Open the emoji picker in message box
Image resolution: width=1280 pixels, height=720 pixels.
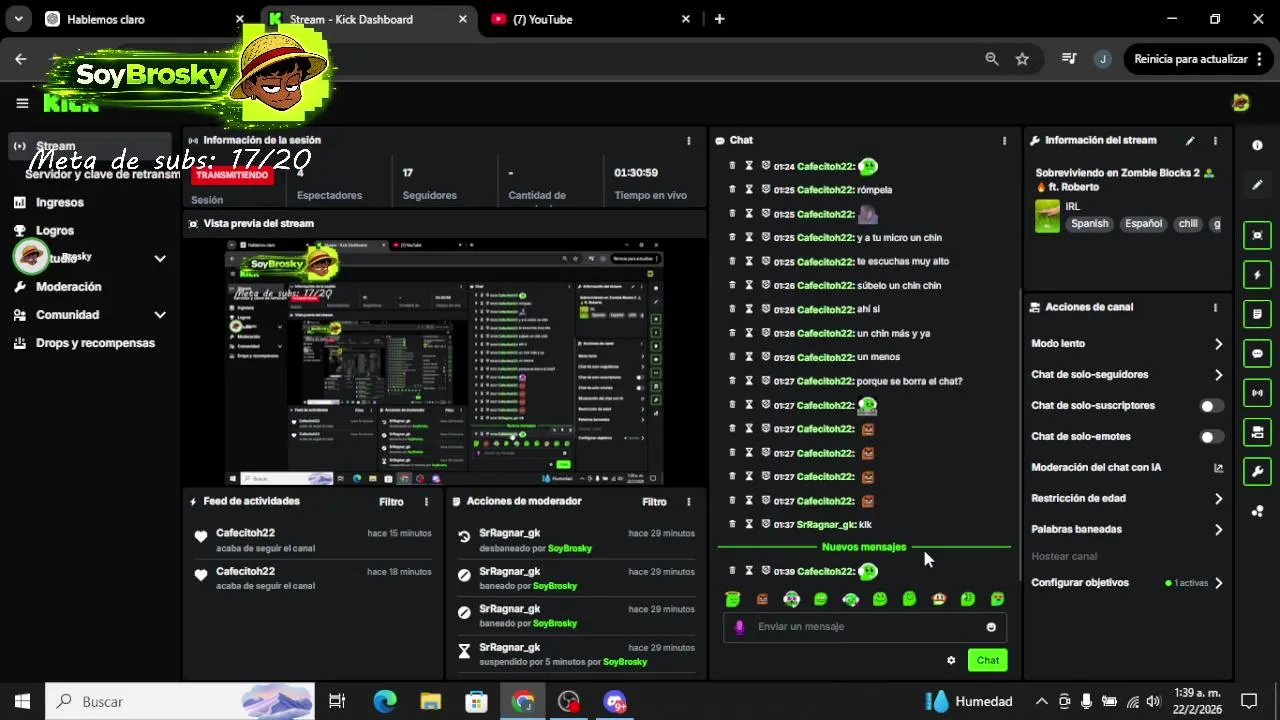[991, 627]
